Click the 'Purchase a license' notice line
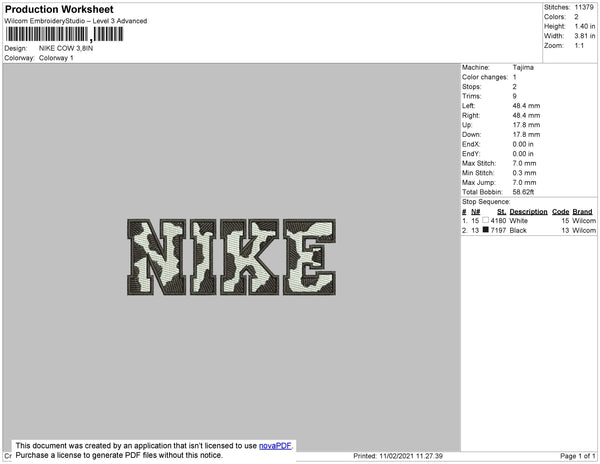Screen dimensions: 600x464 click(119, 455)
